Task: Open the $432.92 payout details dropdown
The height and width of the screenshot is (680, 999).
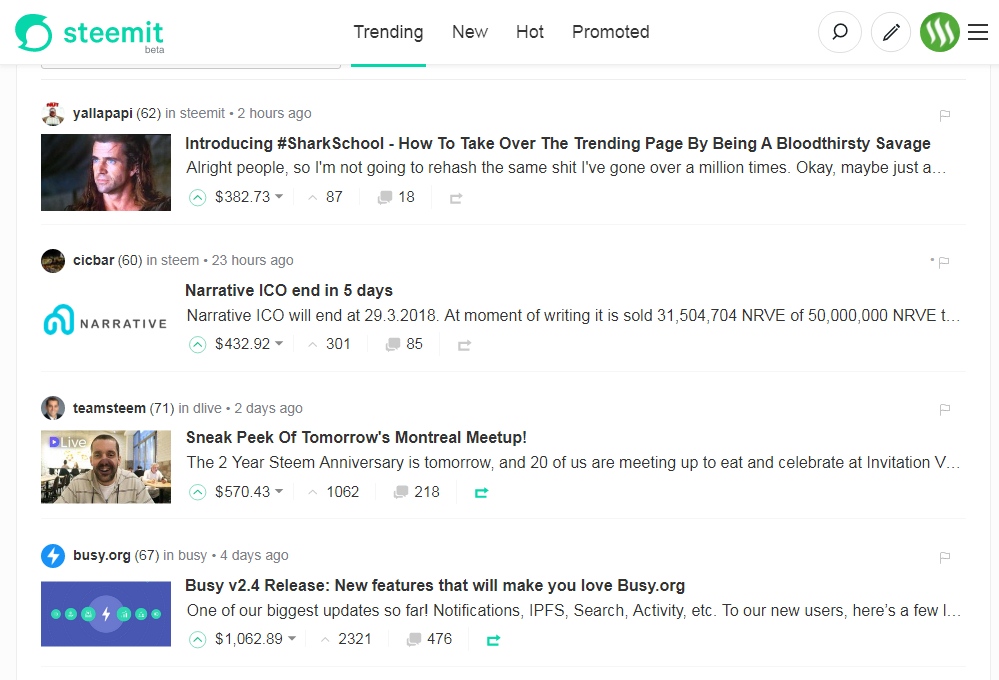Action: [281, 344]
